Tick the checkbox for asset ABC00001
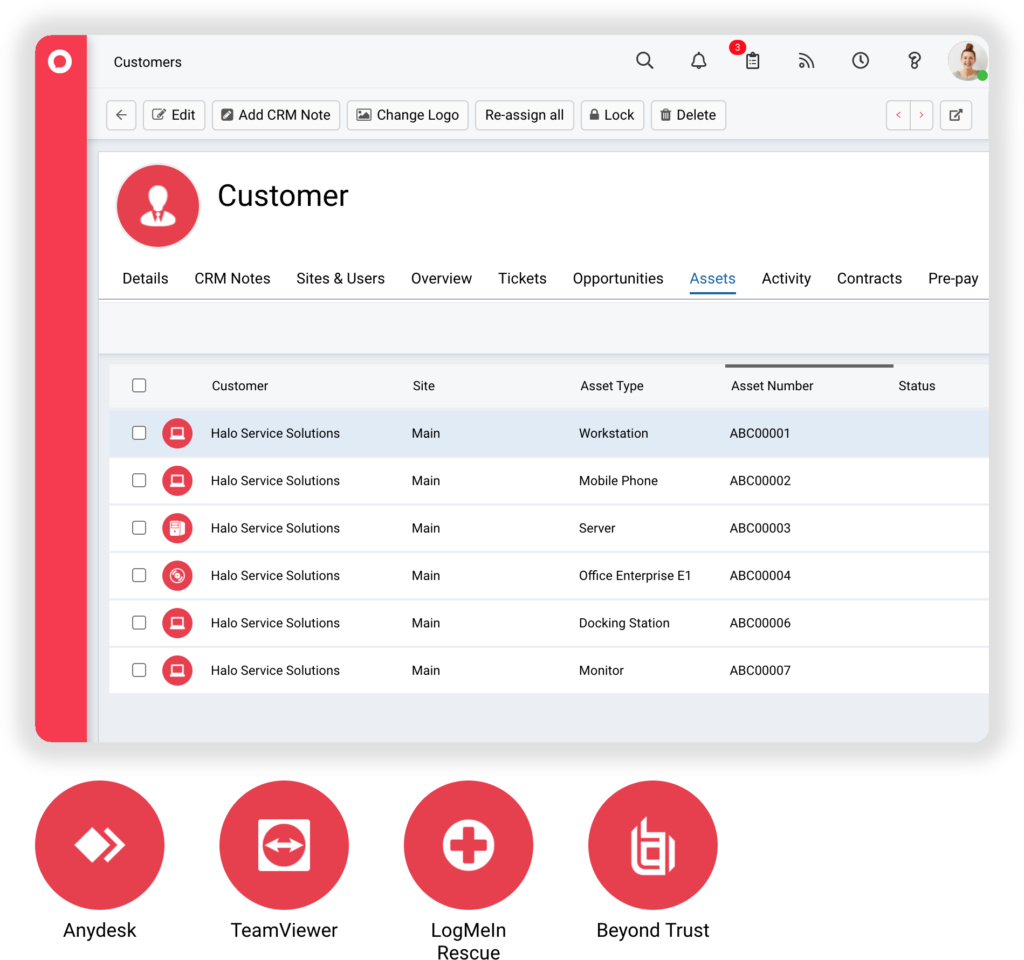 pos(139,433)
